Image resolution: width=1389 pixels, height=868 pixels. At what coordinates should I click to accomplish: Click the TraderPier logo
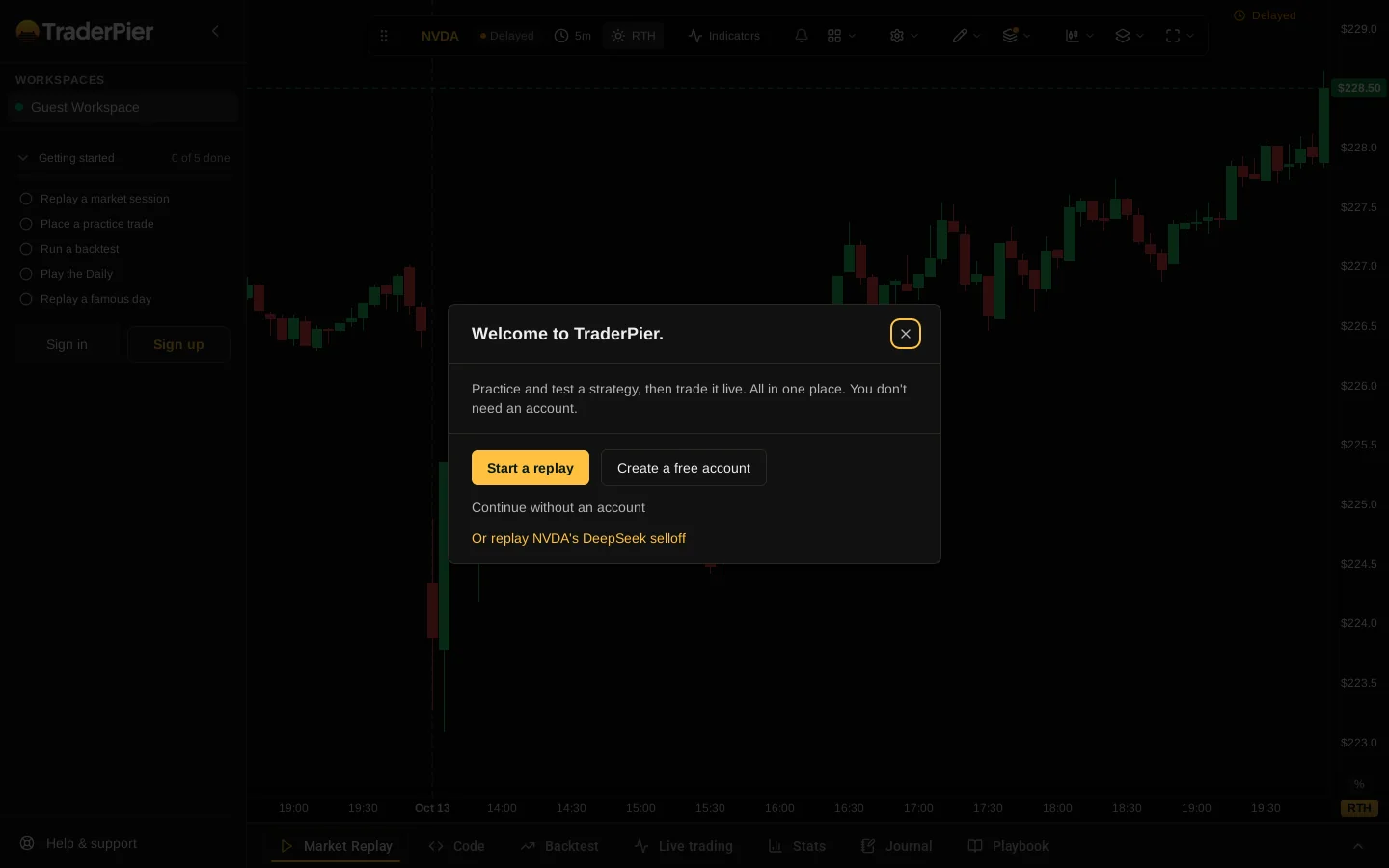pyautogui.click(x=85, y=31)
